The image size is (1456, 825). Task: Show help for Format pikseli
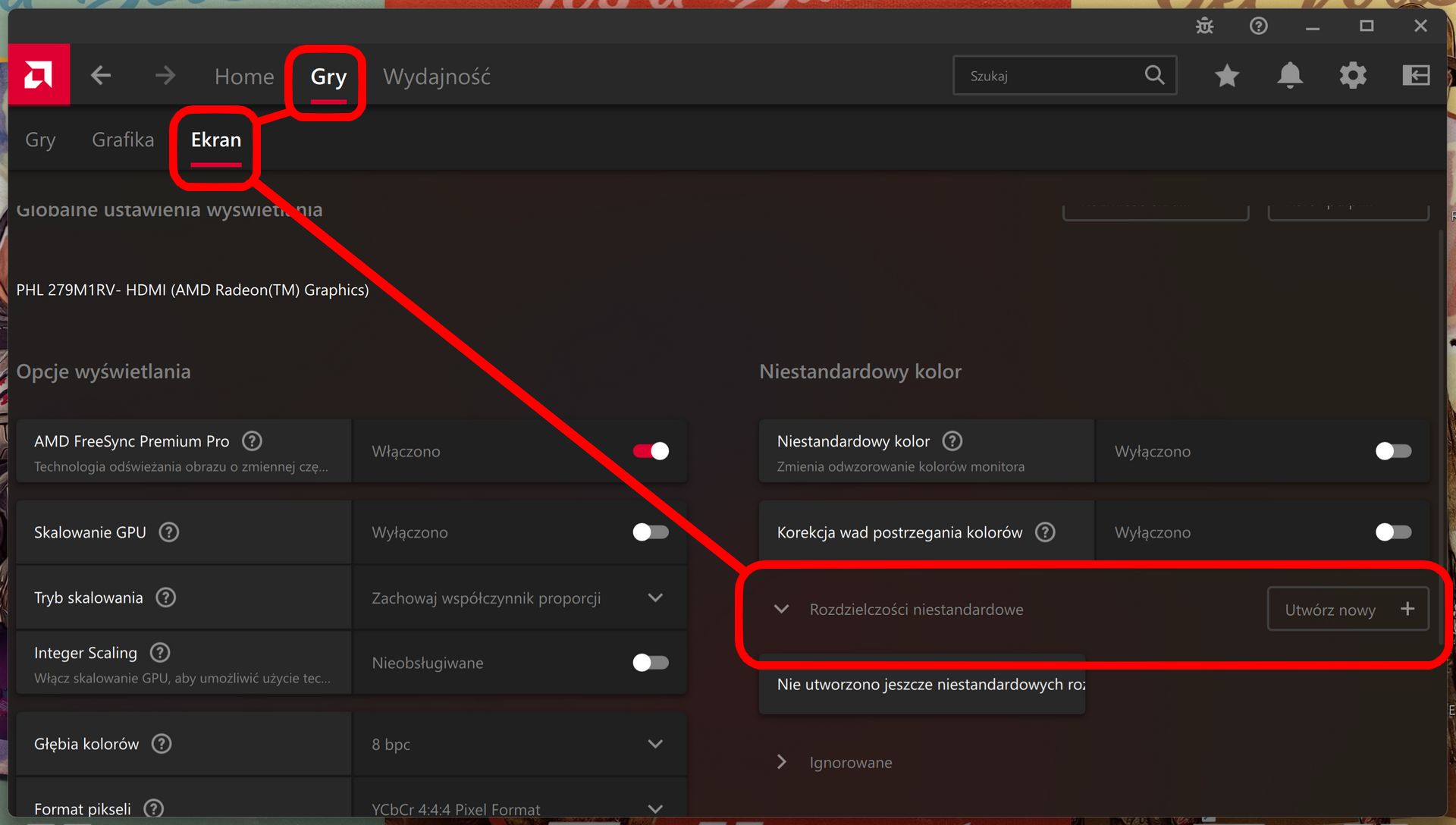[154, 809]
